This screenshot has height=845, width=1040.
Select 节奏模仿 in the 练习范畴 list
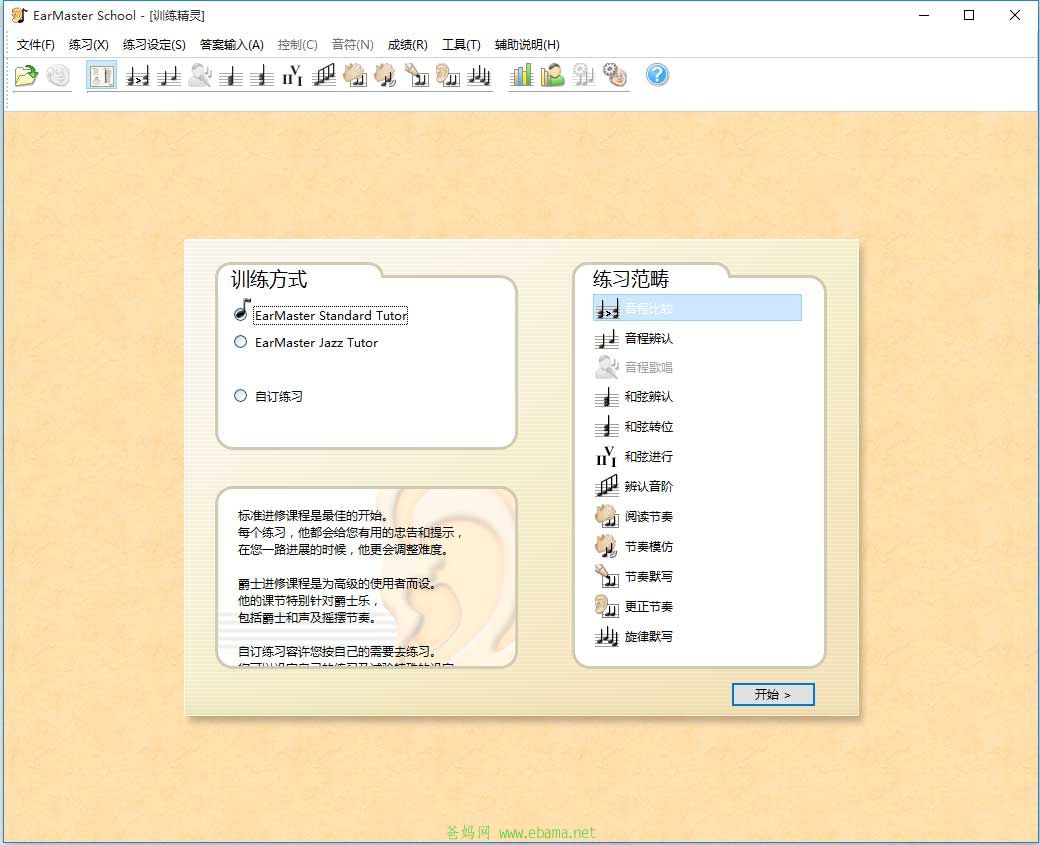pos(633,547)
